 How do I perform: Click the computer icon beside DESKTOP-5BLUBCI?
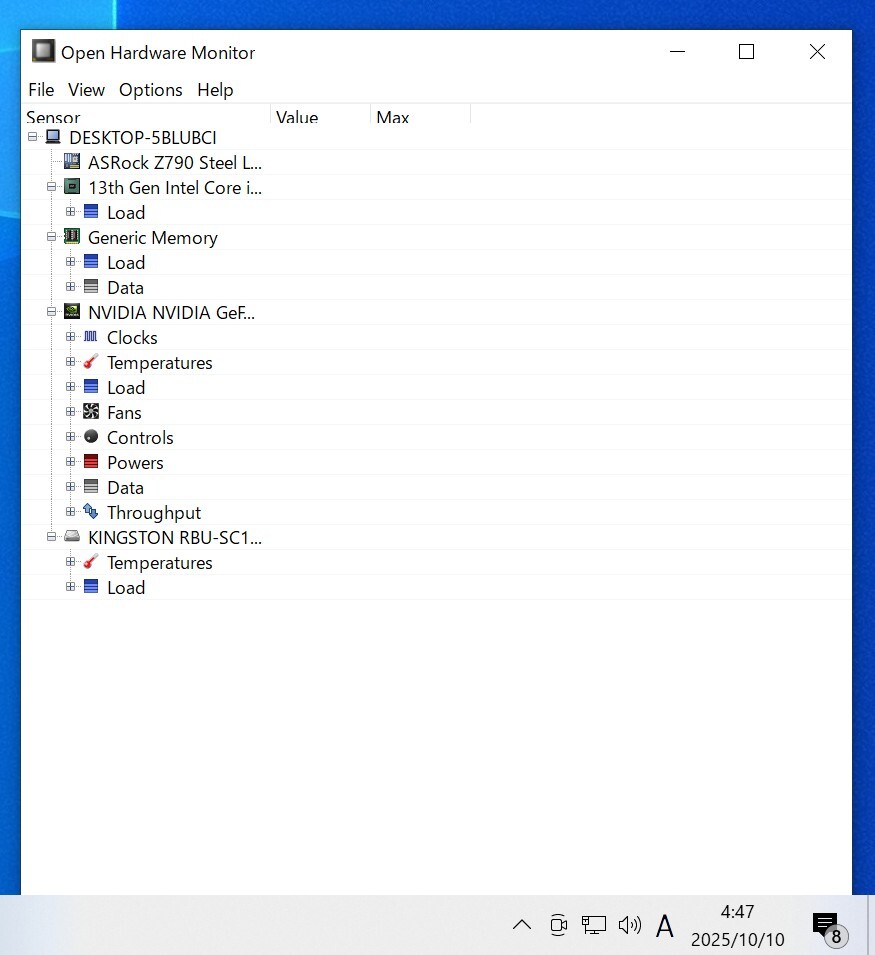point(53,136)
